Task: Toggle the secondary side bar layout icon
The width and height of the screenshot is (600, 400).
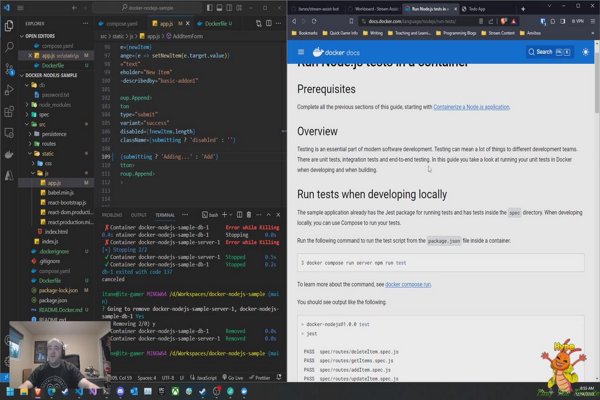Action: [x=229, y=8]
